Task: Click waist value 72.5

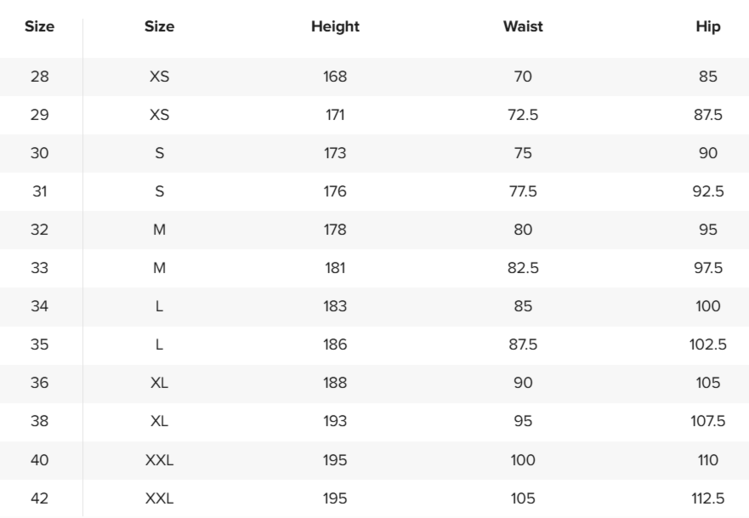Action: (x=523, y=115)
